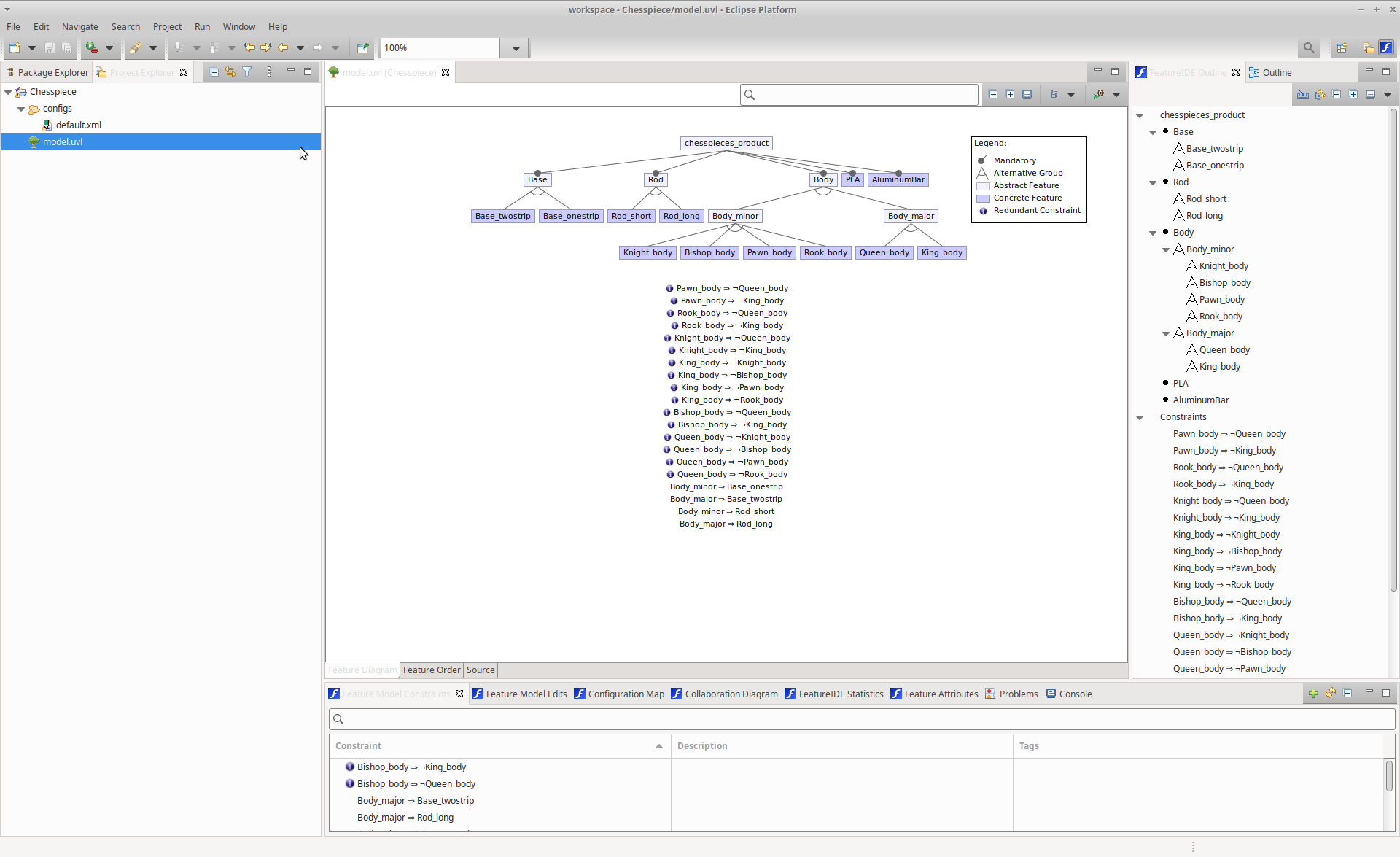
Task: Switch to the Feature Order tab
Action: click(431, 670)
